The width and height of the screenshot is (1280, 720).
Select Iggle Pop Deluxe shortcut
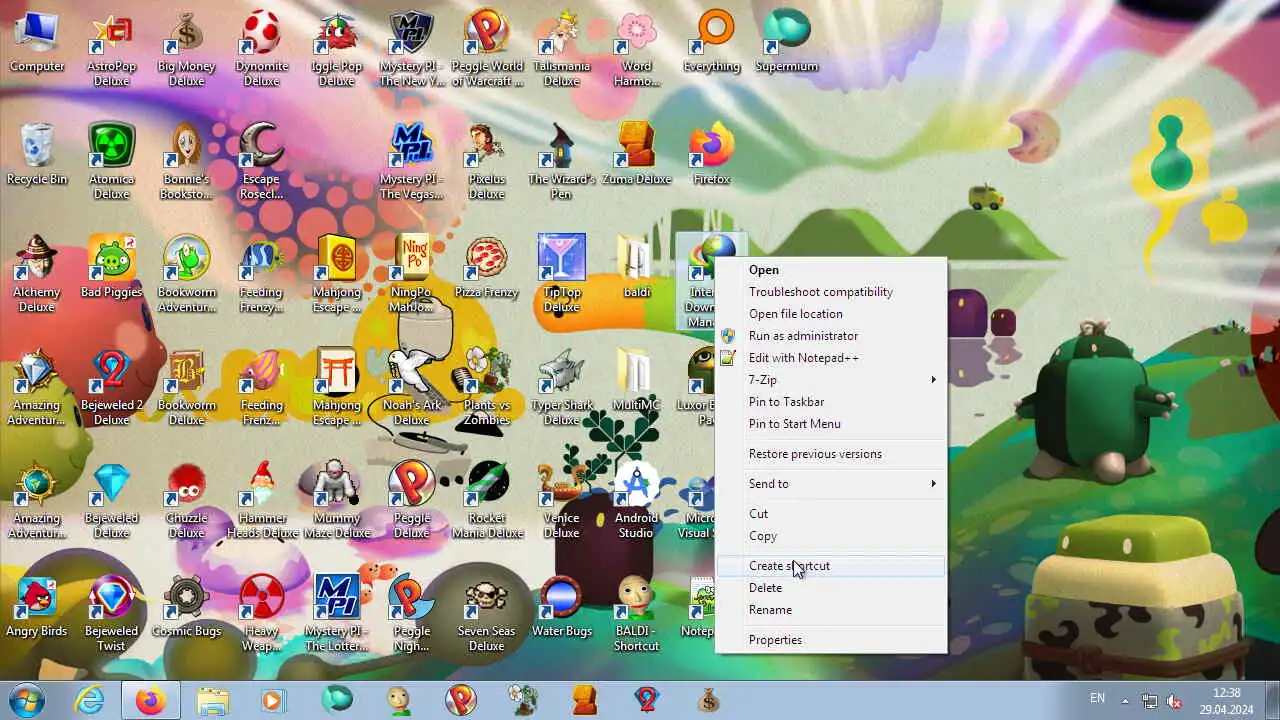[337, 49]
